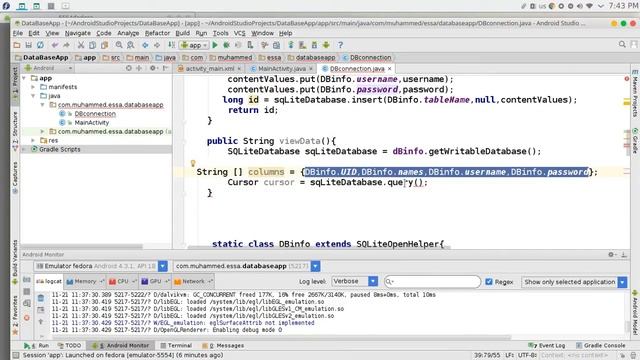Click the Replace toolbar icon

pos(131,45)
